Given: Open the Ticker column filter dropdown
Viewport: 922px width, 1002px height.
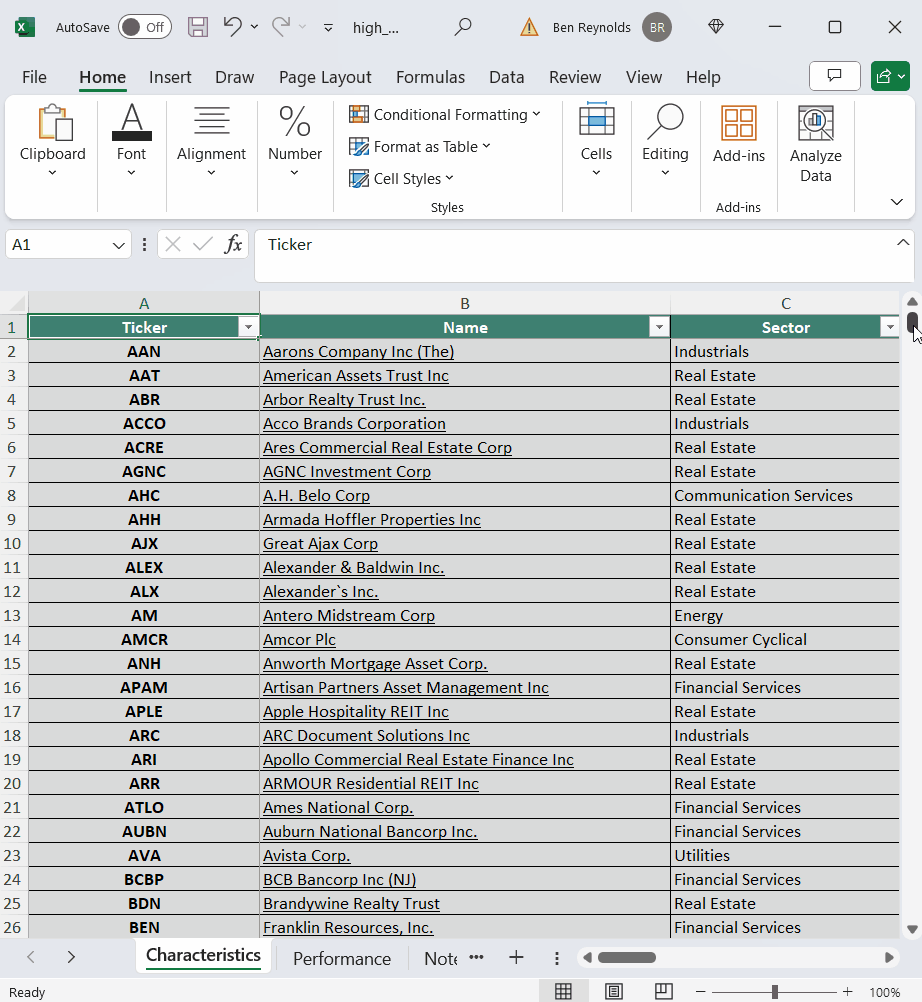Looking at the screenshot, I should [x=248, y=327].
